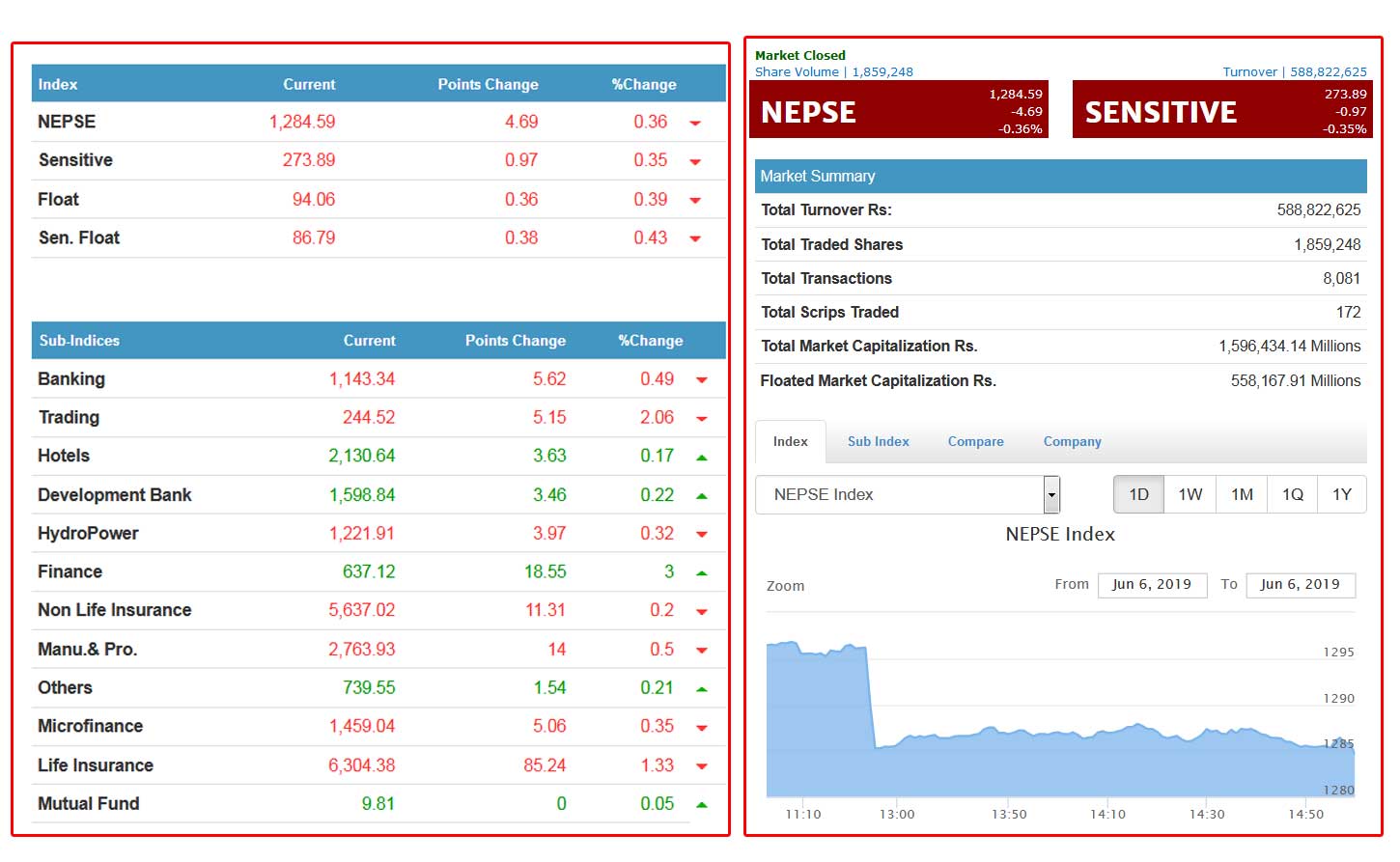
Task: Click the Sensitive current value 273.89 in table
Action: [309, 160]
